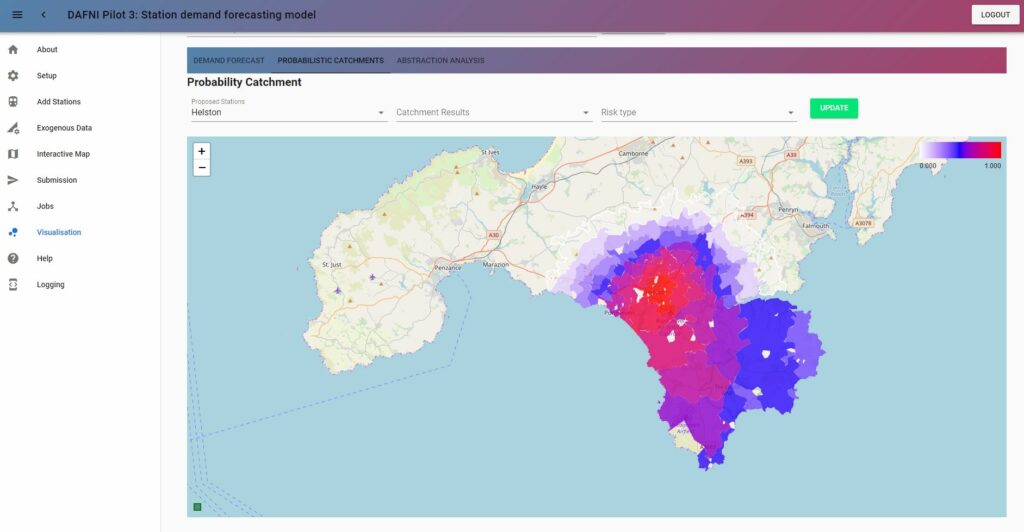The height and width of the screenshot is (532, 1024).
Task: Expand the Catchment Results dropdown
Action: tap(493, 112)
